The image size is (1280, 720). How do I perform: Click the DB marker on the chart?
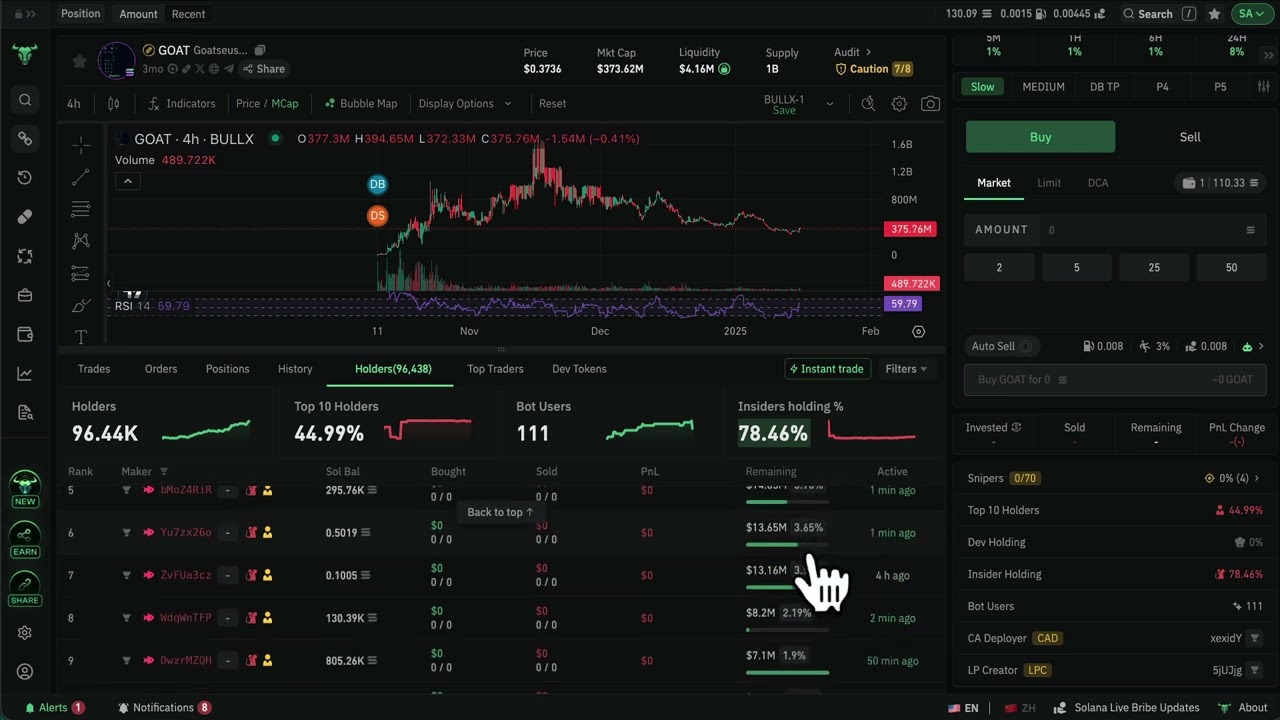pyautogui.click(x=377, y=184)
